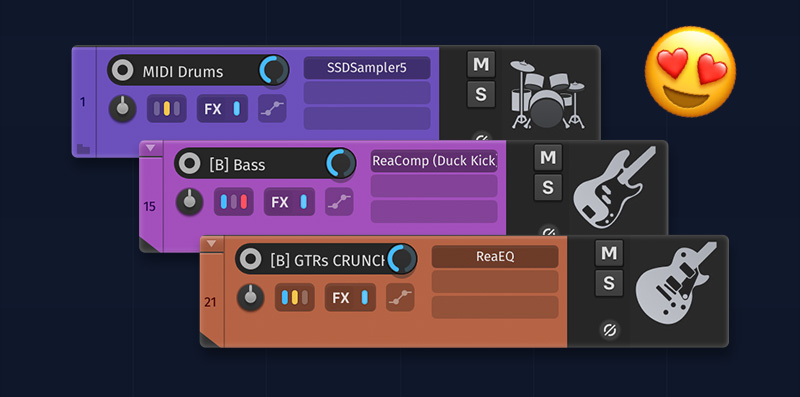Click the third empty FX slot on [B] Bass
The width and height of the screenshot is (800, 397).
tap(434, 211)
